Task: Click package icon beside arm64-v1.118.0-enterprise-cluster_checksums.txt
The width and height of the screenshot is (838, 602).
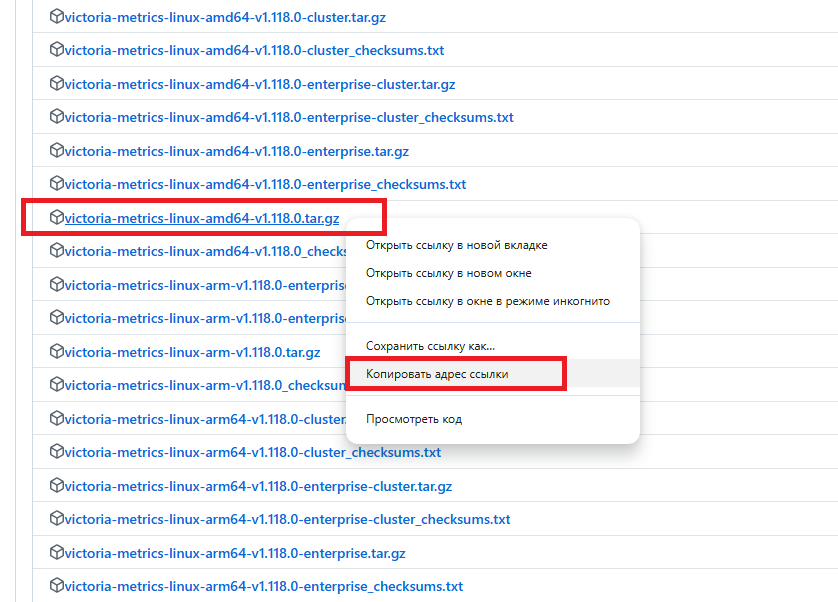Action: point(57,519)
